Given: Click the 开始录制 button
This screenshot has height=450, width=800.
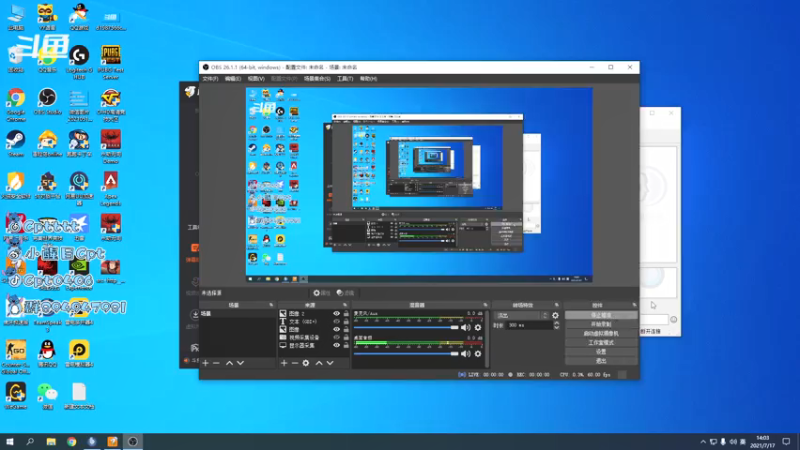Looking at the screenshot, I should pos(601,324).
